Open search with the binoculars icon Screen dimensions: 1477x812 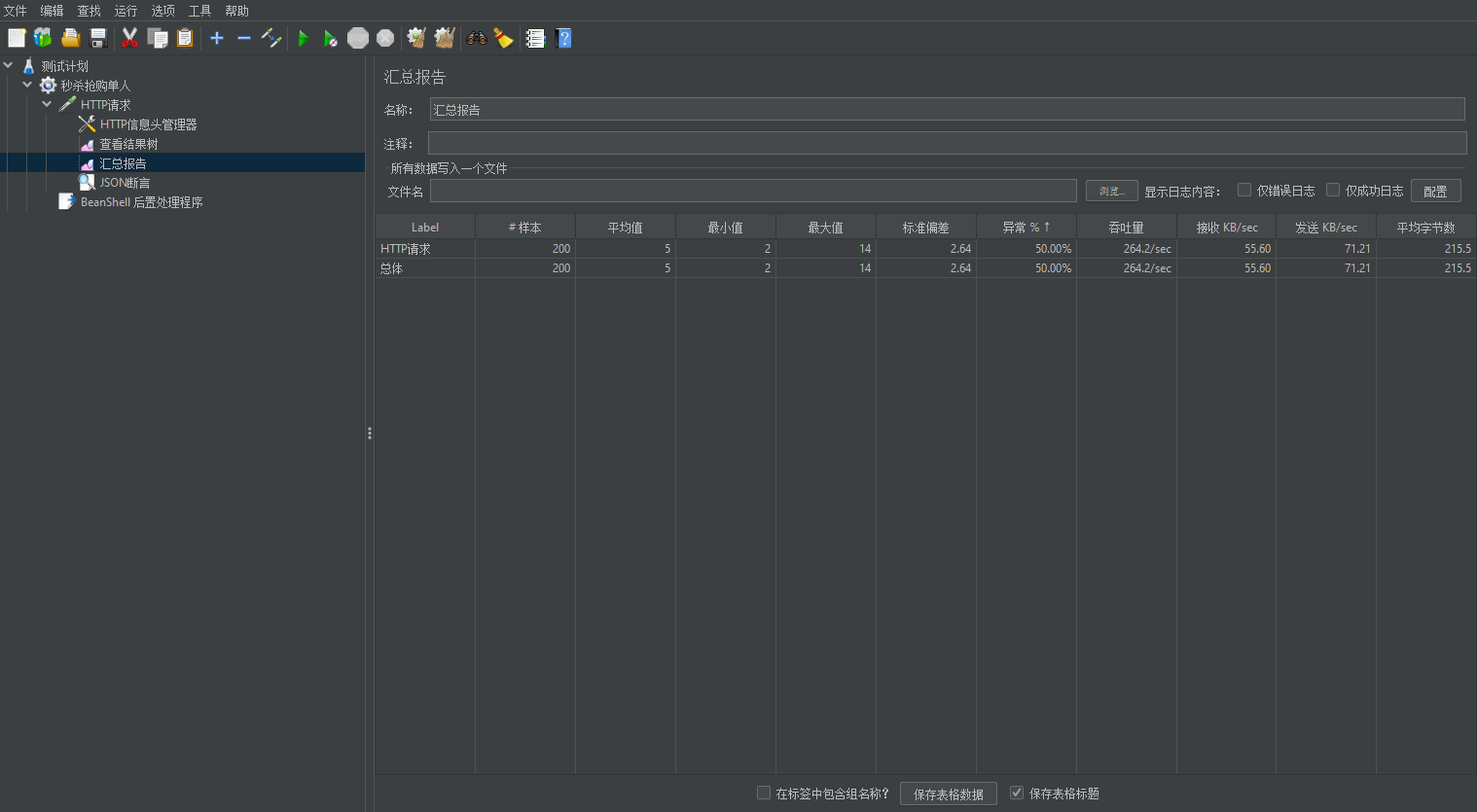[x=477, y=38]
